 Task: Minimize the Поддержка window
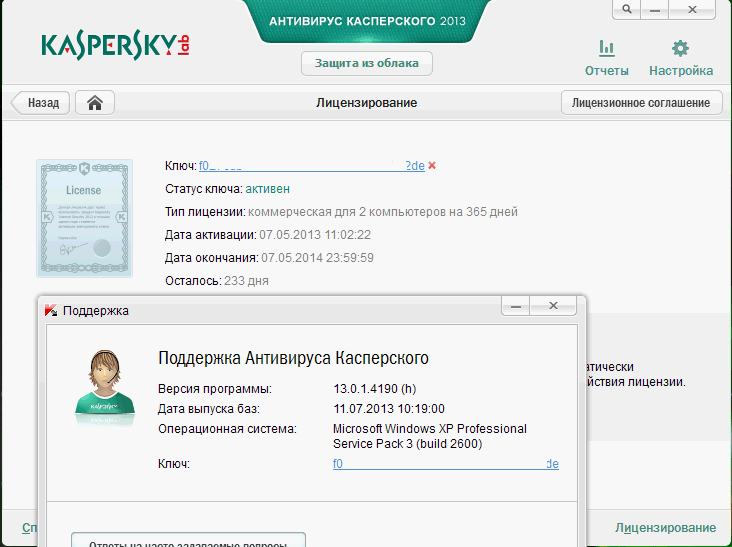pos(515,306)
